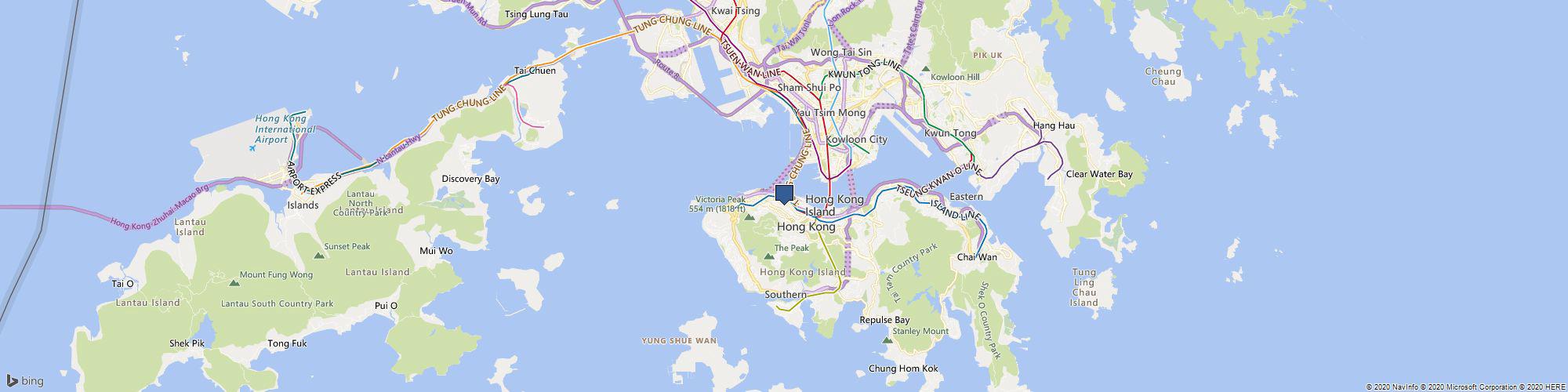This screenshot has height=392, width=1568.
Task: Click the blue location pin marker
Action: (x=784, y=194)
